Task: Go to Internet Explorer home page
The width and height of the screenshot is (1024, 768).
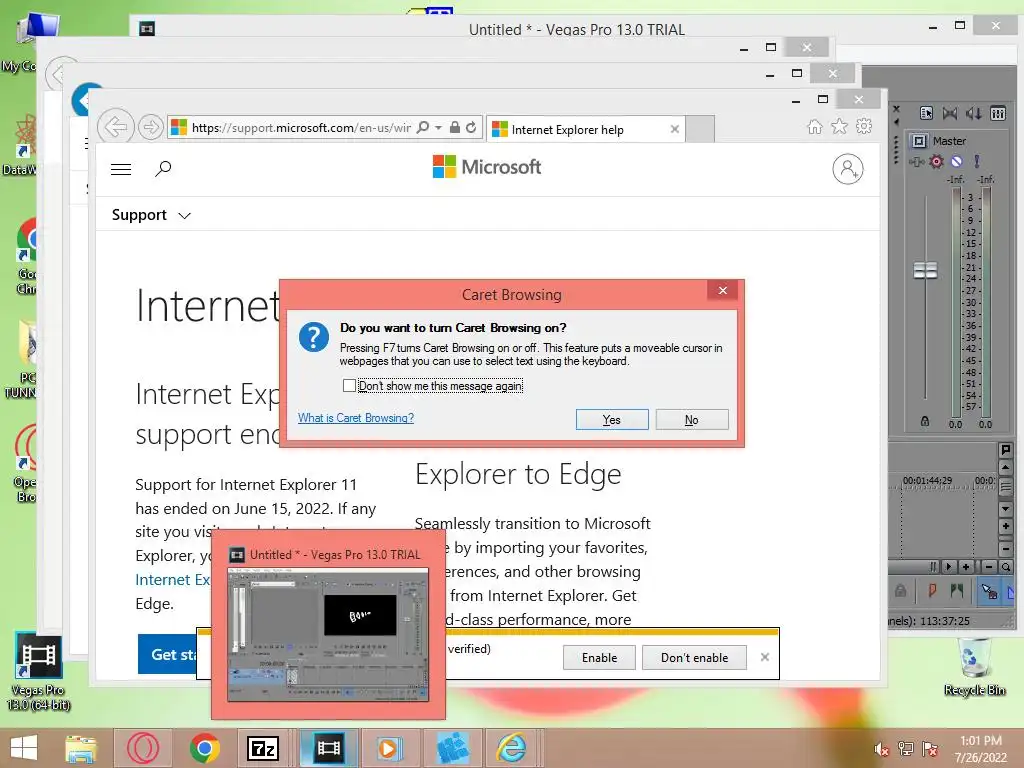Action: click(x=814, y=127)
